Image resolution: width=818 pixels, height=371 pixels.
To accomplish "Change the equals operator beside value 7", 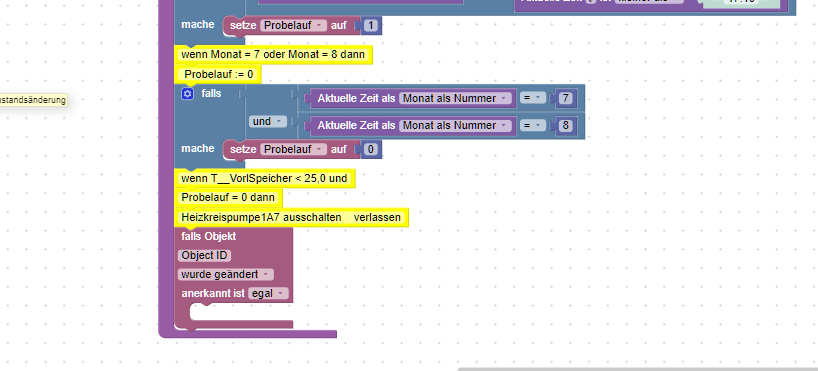I will coord(533,98).
